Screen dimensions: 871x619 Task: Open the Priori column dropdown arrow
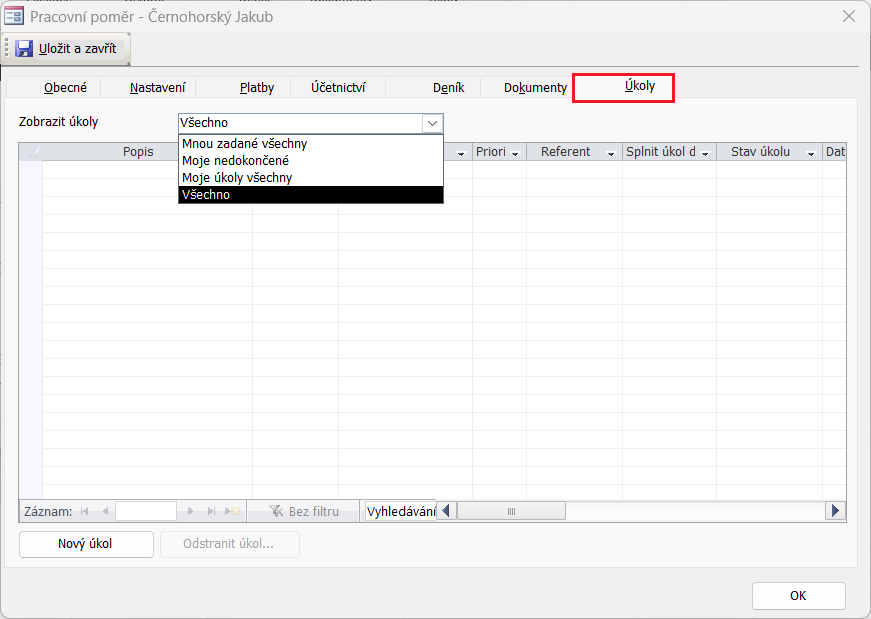point(515,153)
